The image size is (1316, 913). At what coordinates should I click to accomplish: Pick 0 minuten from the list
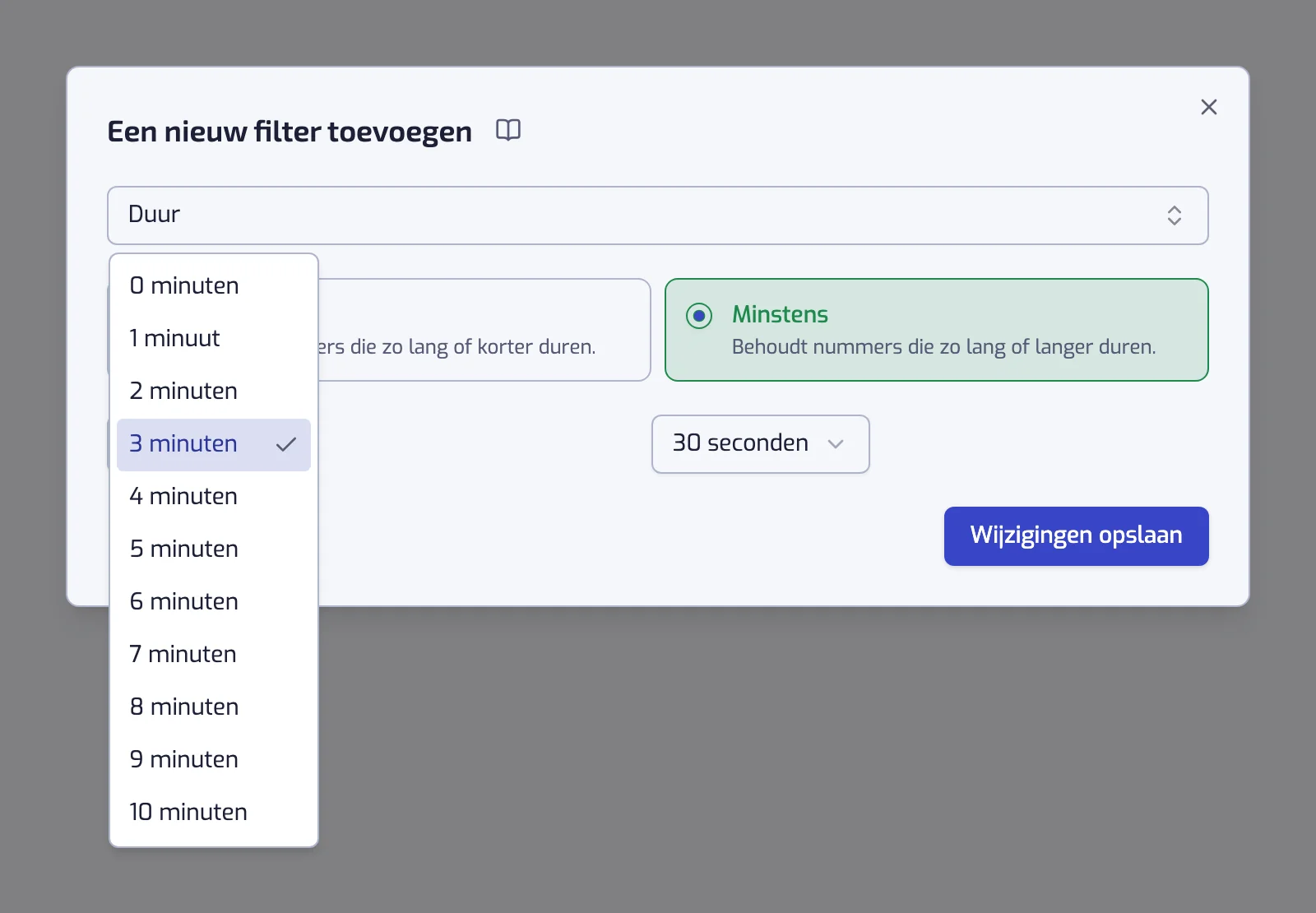214,285
